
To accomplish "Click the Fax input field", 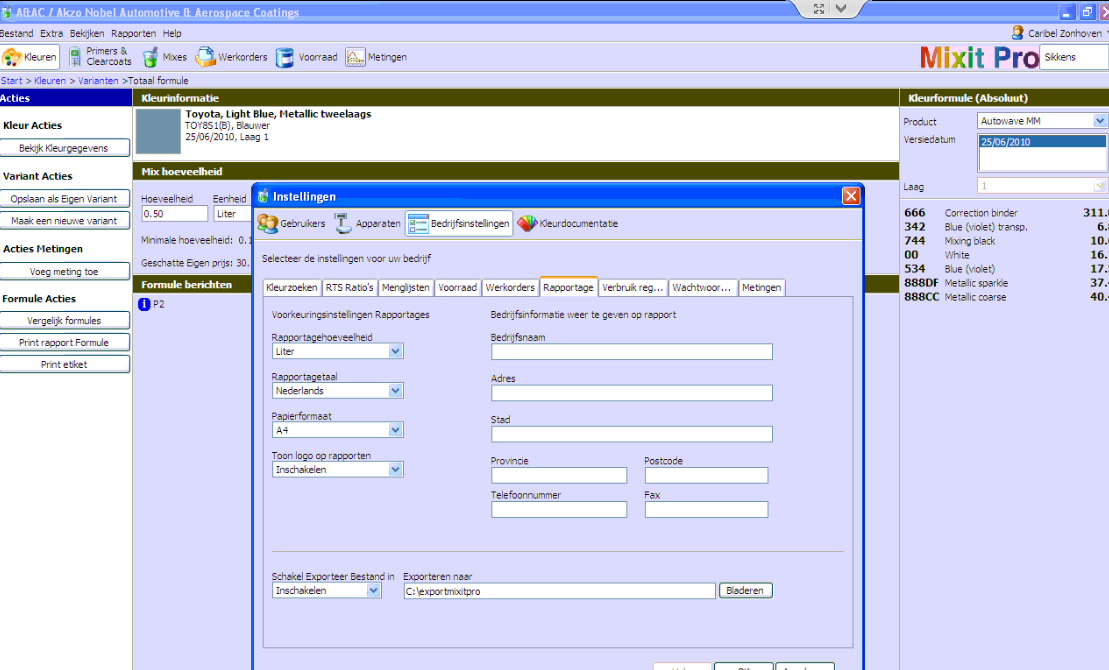I will click(x=706, y=509).
